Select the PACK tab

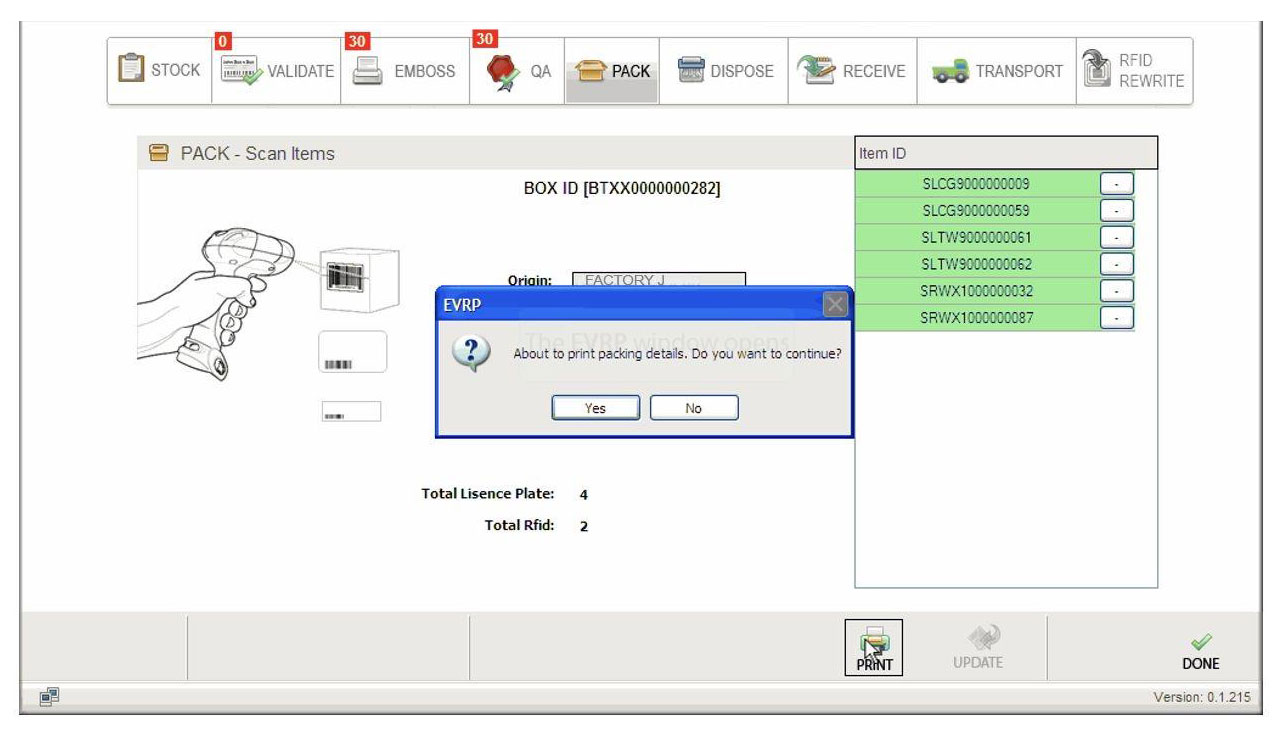[x=612, y=71]
